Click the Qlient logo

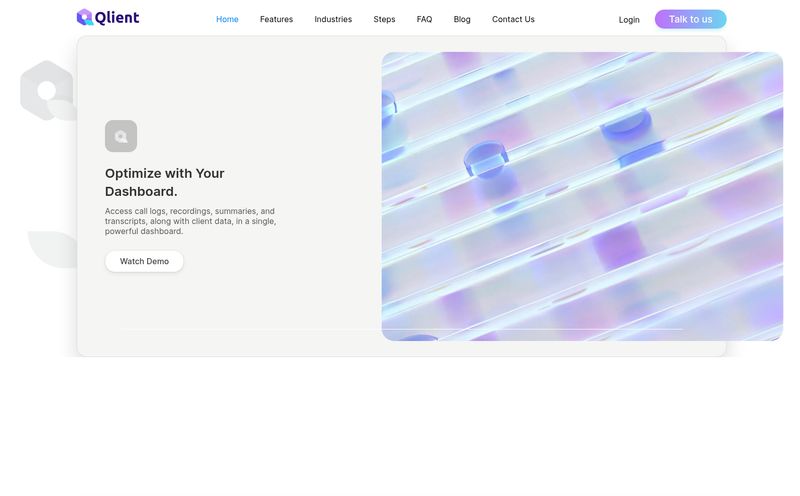click(x=108, y=17)
